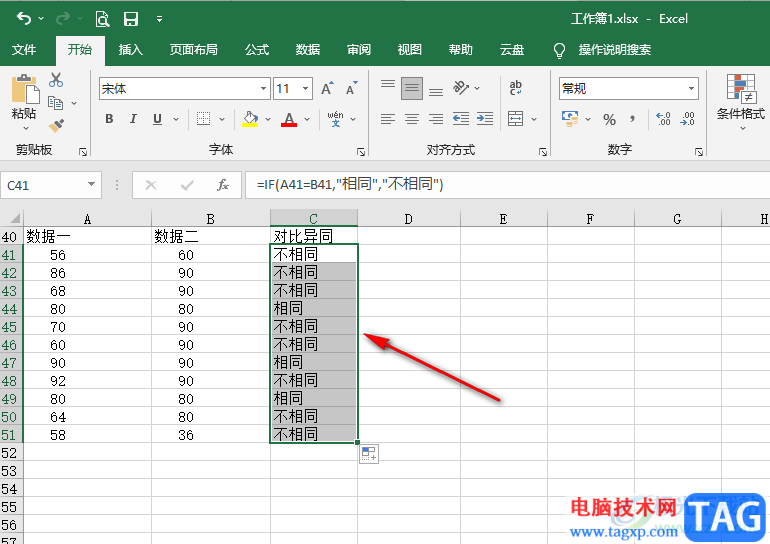Select the column C header
770x544 pixels.
pos(314,218)
